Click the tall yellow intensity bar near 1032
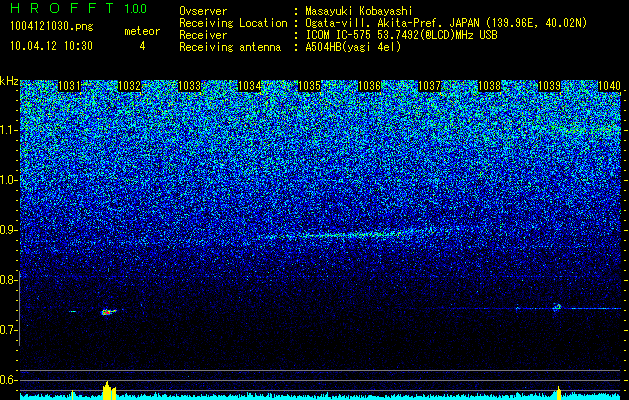The height and width of the screenshot is (400, 629). [107, 390]
